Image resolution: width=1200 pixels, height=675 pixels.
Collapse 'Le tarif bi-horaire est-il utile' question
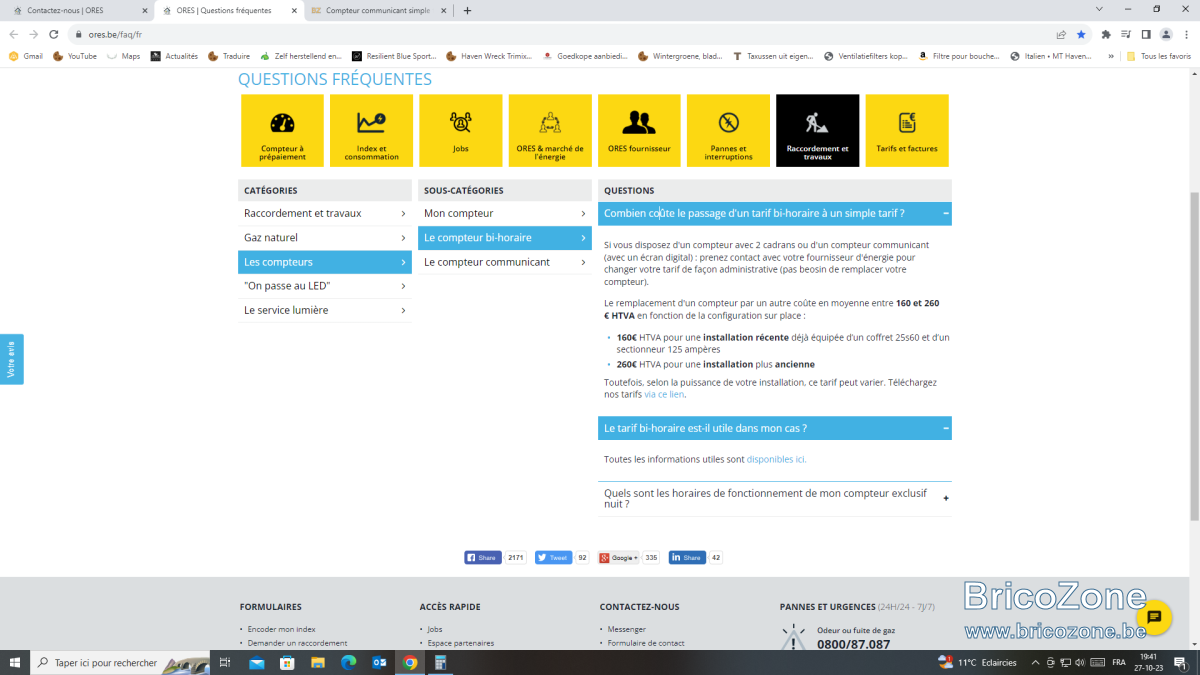point(775,428)
